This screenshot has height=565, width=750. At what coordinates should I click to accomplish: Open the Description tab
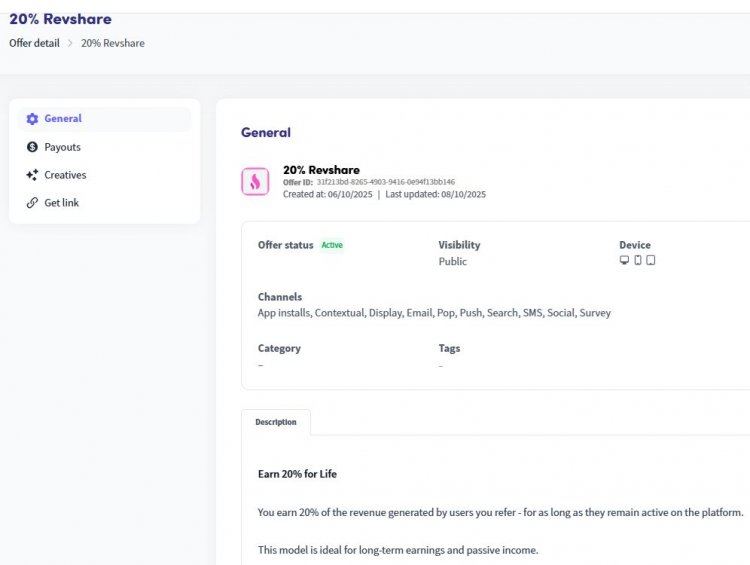click(276, 422)
